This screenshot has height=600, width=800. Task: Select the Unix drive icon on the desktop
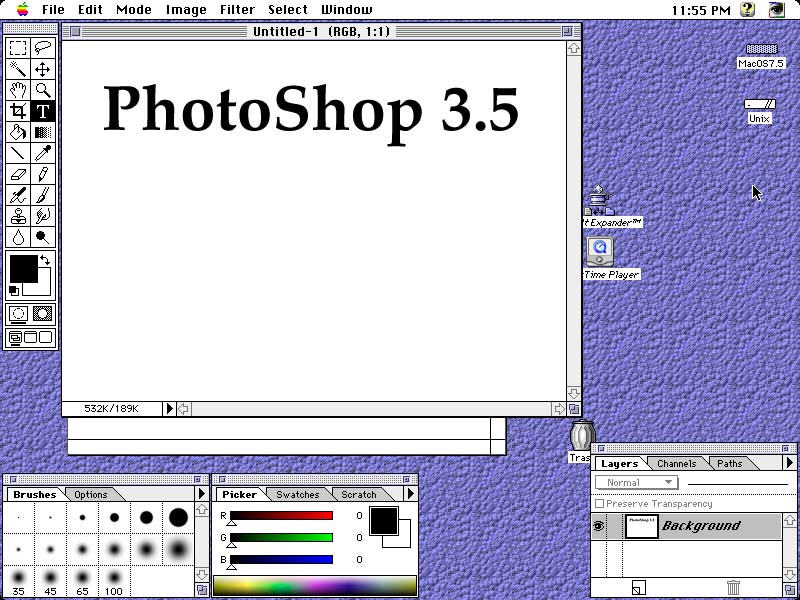pos(760,105)
